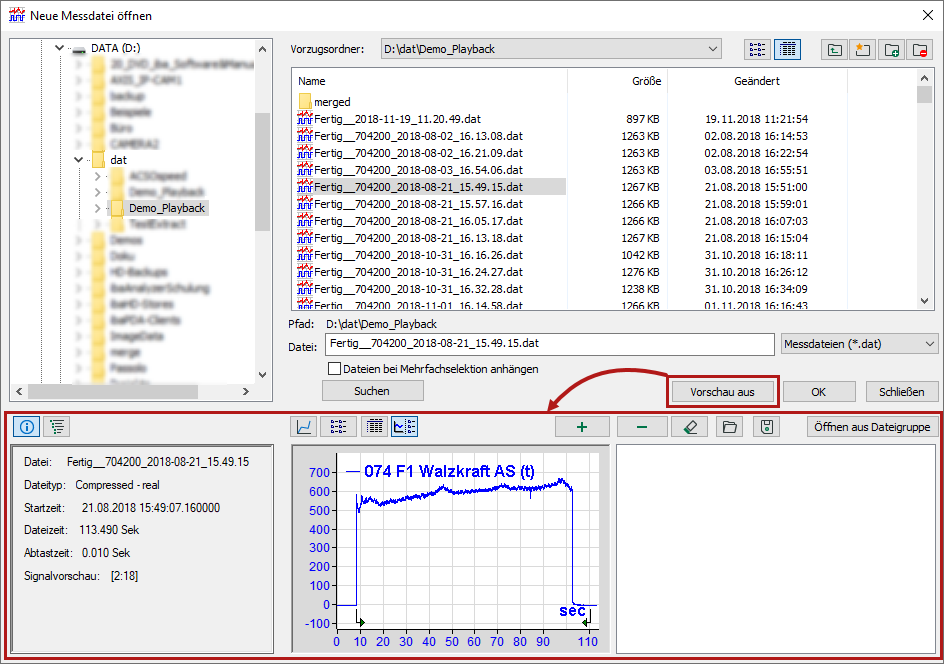Select the table preview layout icon

click(374, 427)
